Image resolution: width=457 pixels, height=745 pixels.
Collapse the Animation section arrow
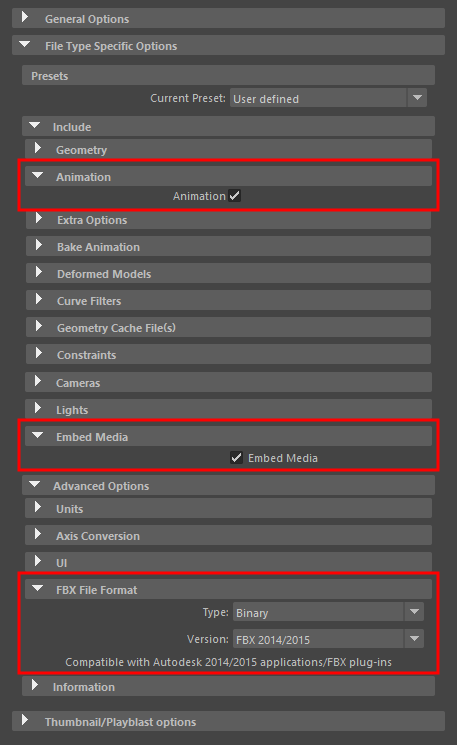click(x=38, y=175)
